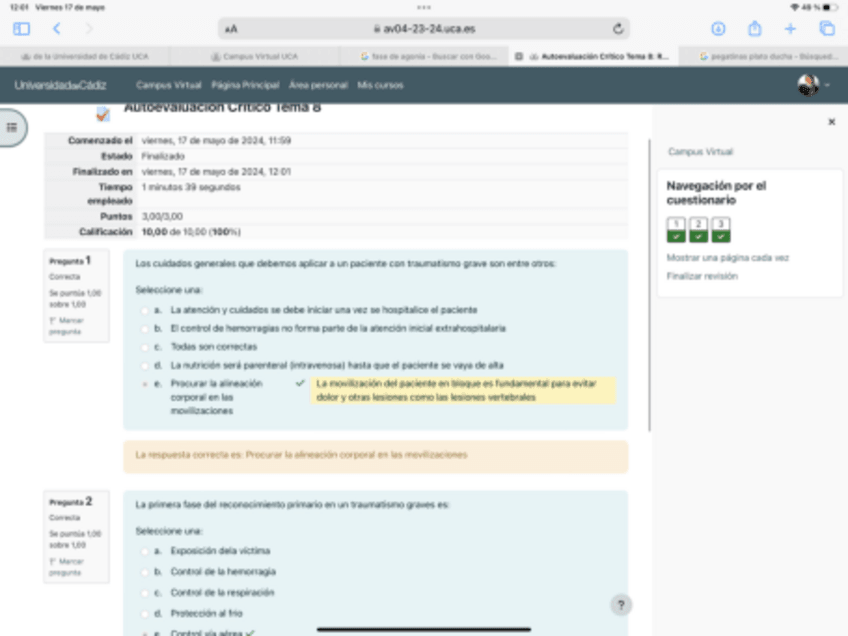Click the quiz checkmark icon beside title
The width and height of the screenshot is (848, 636).
(103, 114)
